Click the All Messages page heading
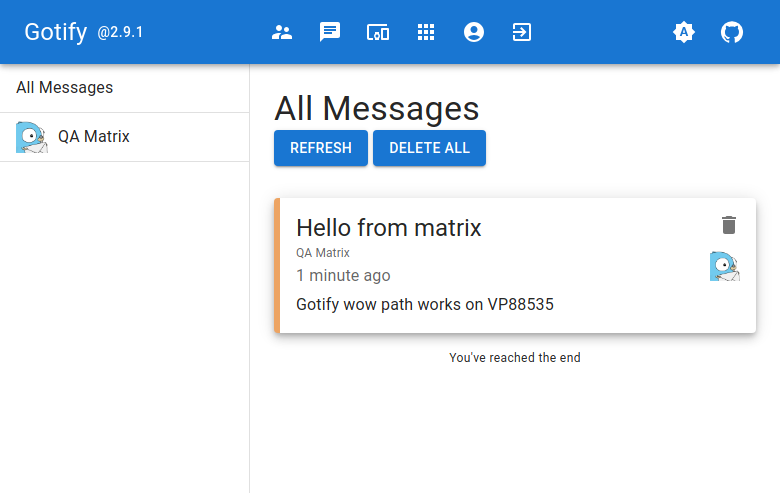This screenshot has height=493, width=780. [x=377, y=108]
